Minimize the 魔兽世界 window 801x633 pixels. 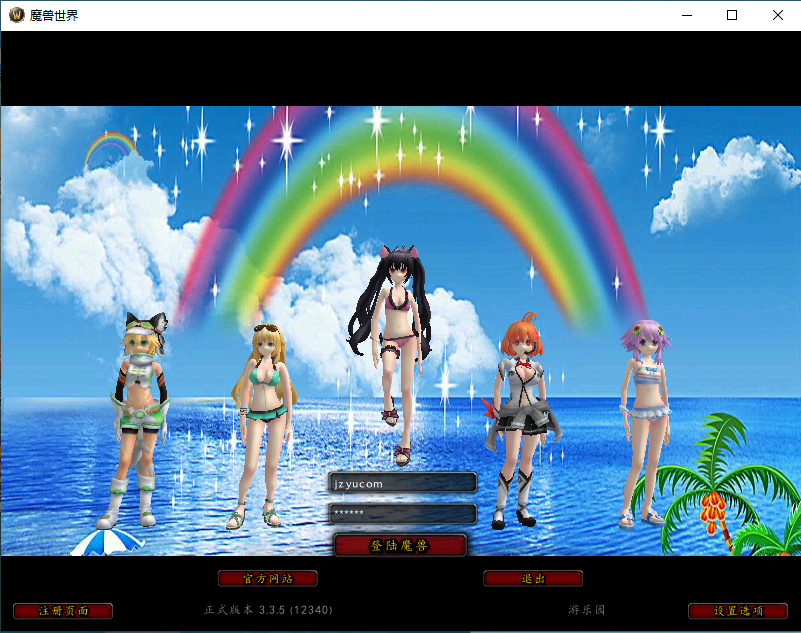point(686,15)
